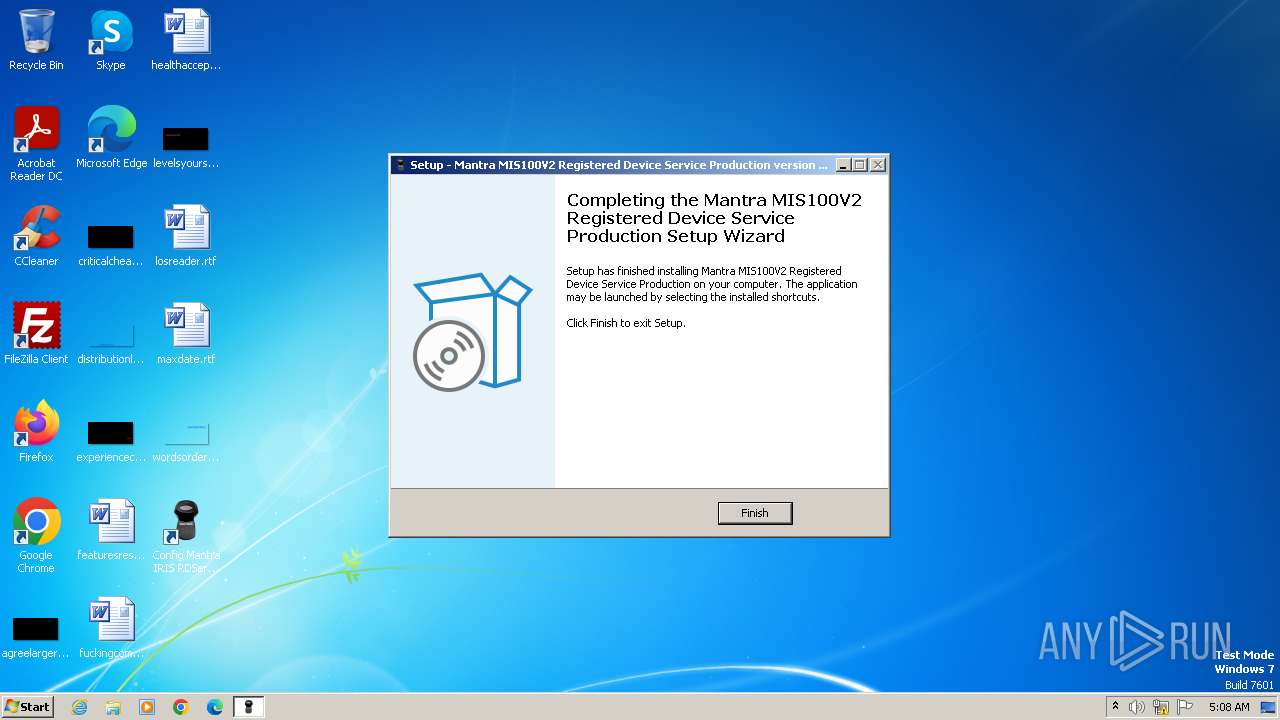Minimize the Mantra Setup window

point(843,165)
